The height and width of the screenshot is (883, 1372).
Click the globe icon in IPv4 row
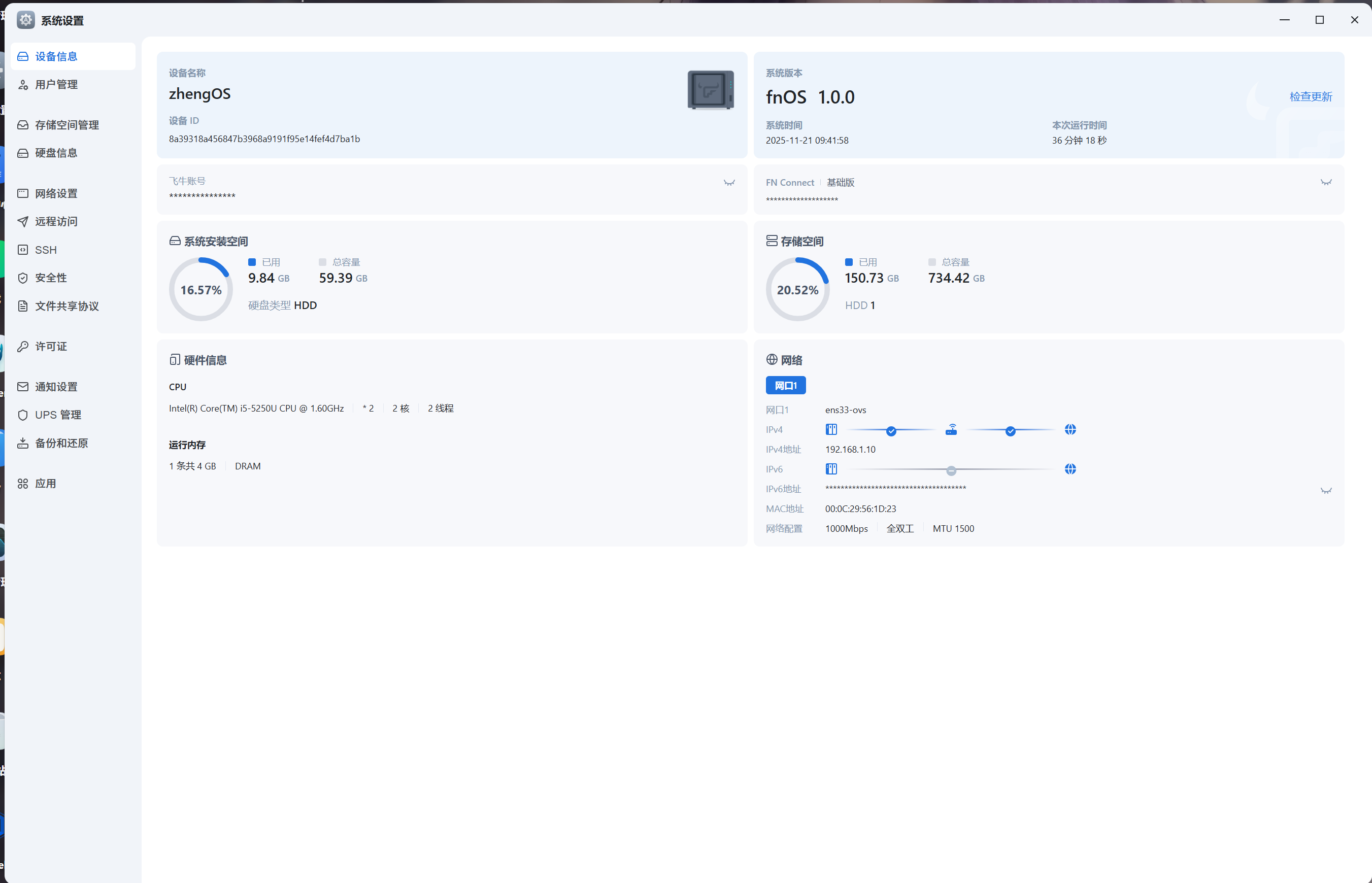point(1070,429)
